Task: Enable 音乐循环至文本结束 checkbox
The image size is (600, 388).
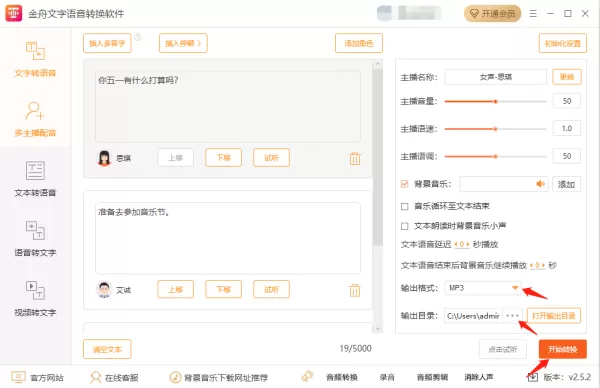Action: click(x=404, y=206)
